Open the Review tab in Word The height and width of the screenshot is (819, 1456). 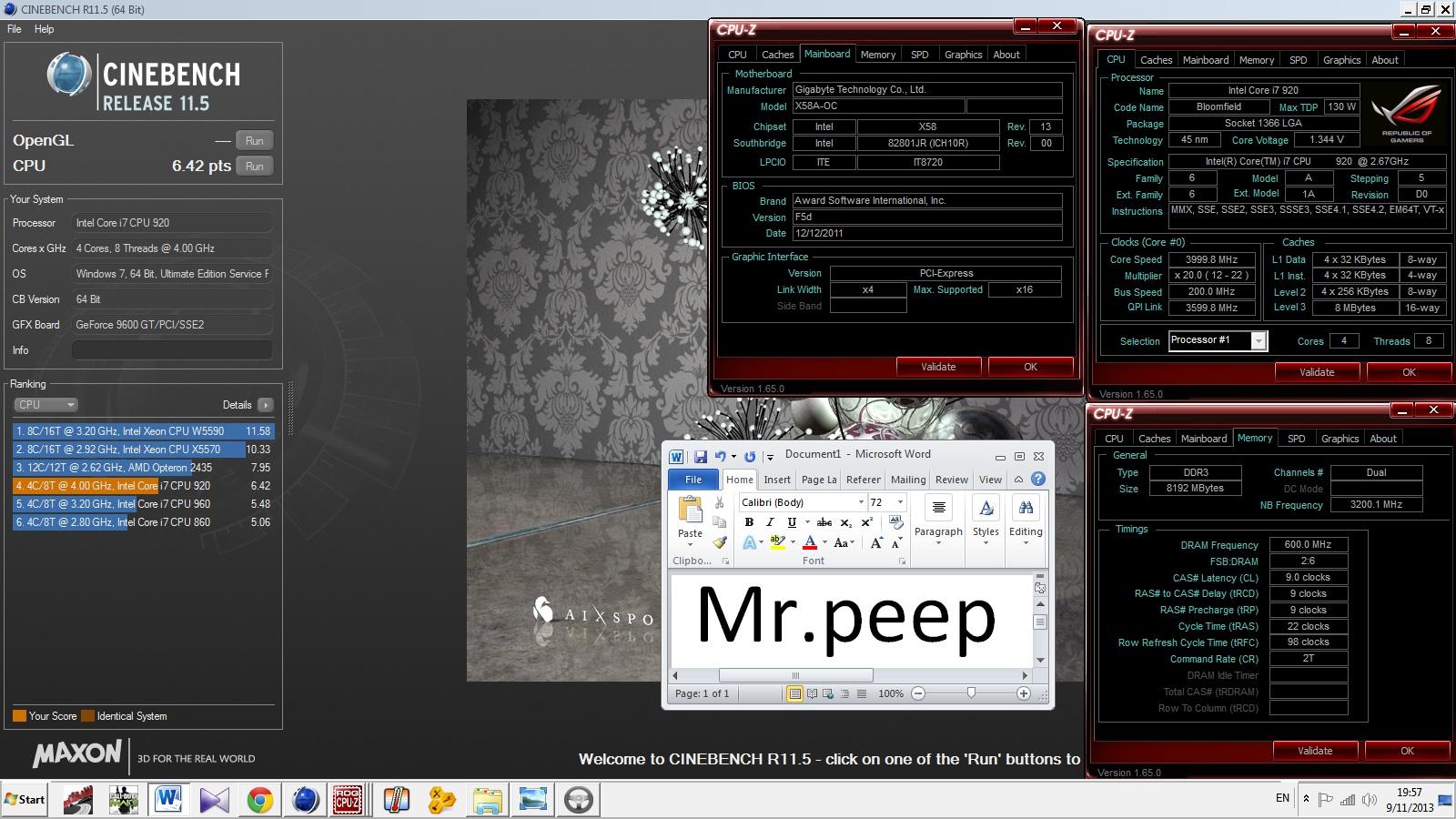(952, 480)
